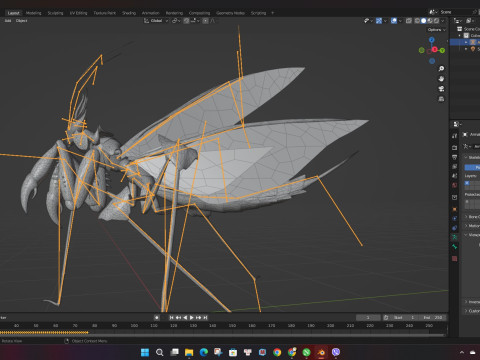
Task: Click the red X axis gizmo ball
Action: (x=435, y=49)
